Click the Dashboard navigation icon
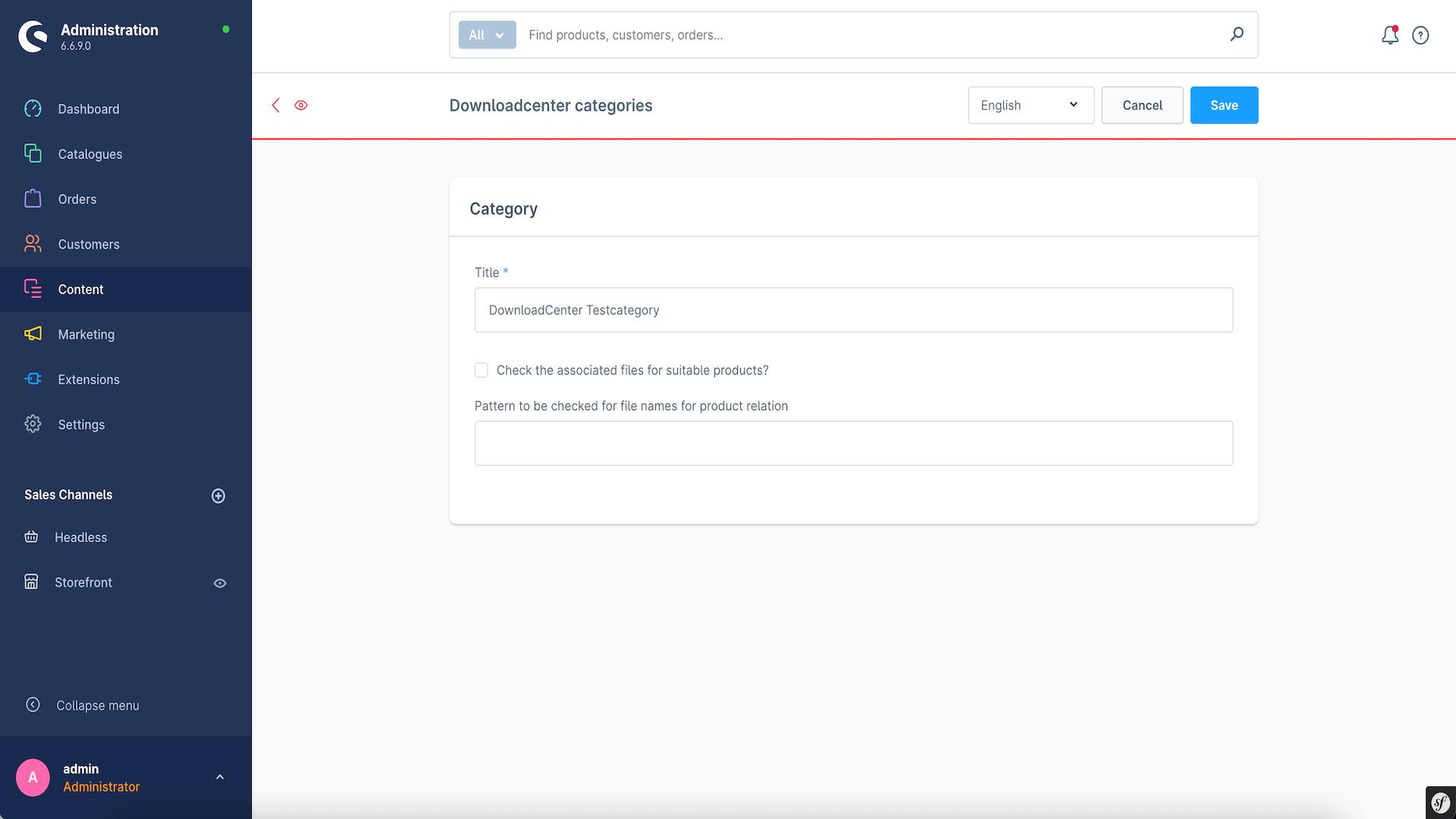The image size is (1456, 819). [x=34, y=109]
